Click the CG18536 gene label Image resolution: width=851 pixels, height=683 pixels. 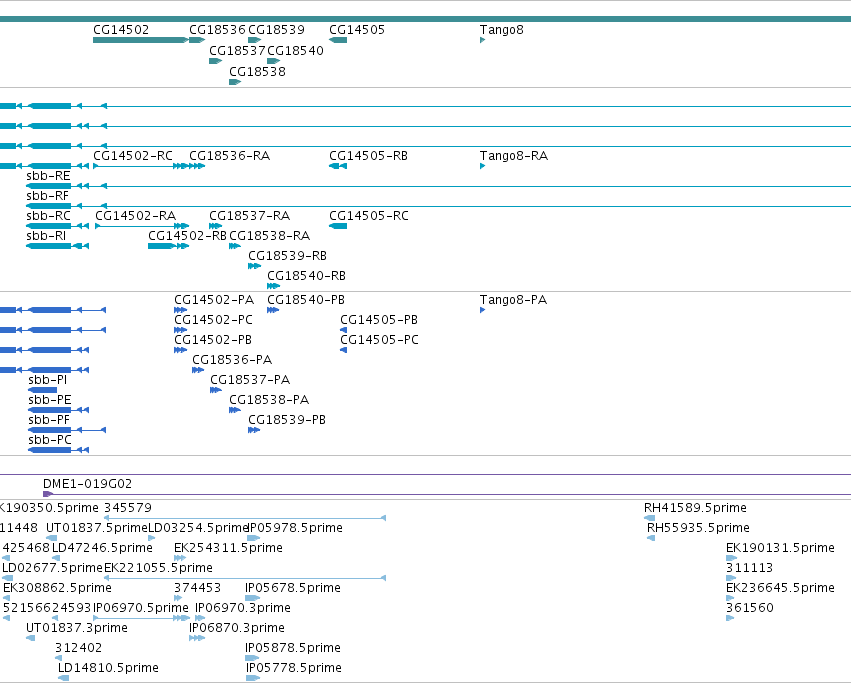tap(217, 29)
